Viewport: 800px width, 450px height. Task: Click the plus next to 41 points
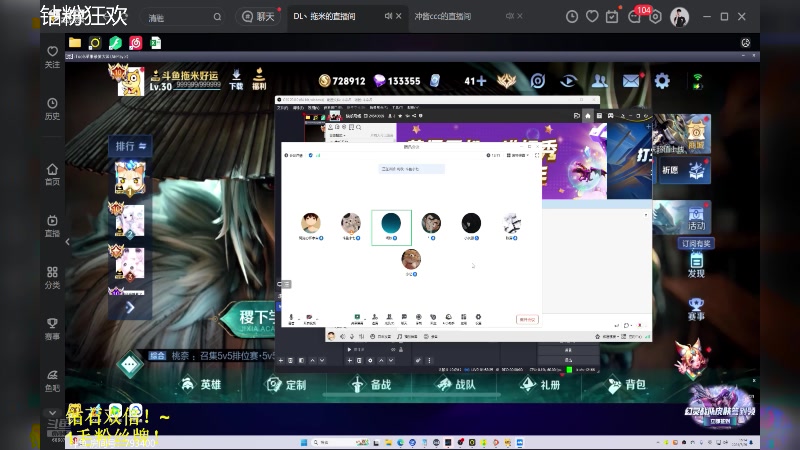click(x=480, y=81)
